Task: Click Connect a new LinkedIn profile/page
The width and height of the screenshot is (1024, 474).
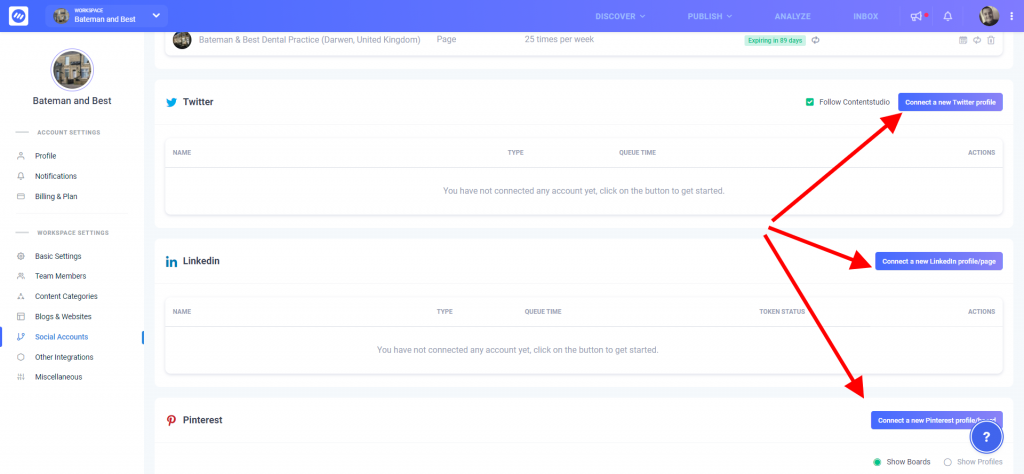Action: [938, 261]
